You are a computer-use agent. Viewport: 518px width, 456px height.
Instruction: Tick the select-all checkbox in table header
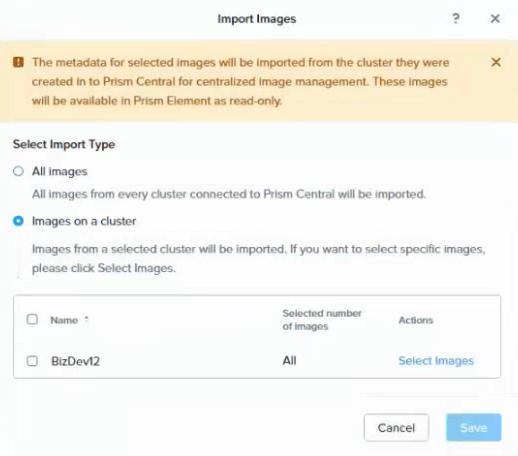click(32, 319)
